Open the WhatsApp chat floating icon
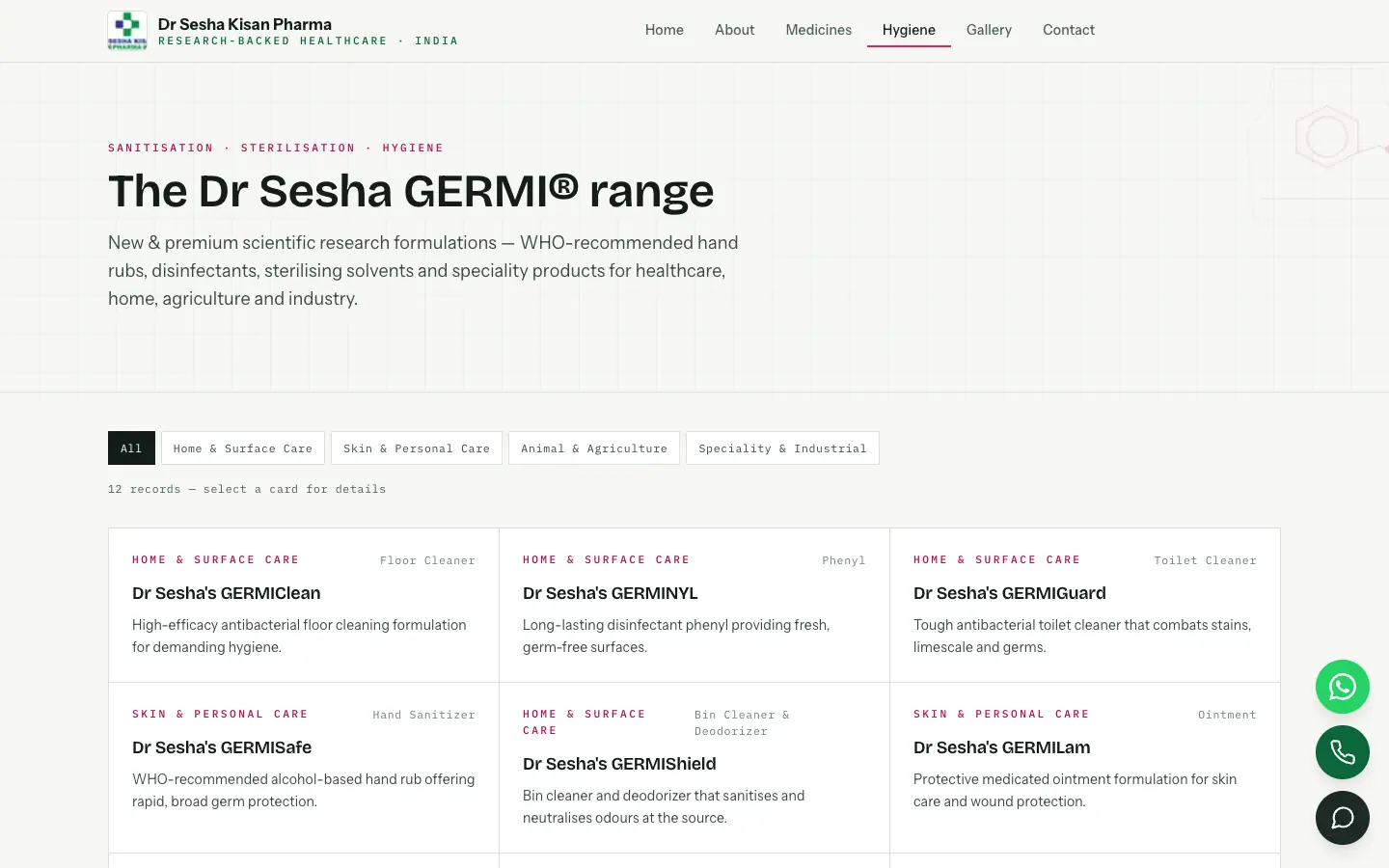1389x868 pixels. point(1343,687)
